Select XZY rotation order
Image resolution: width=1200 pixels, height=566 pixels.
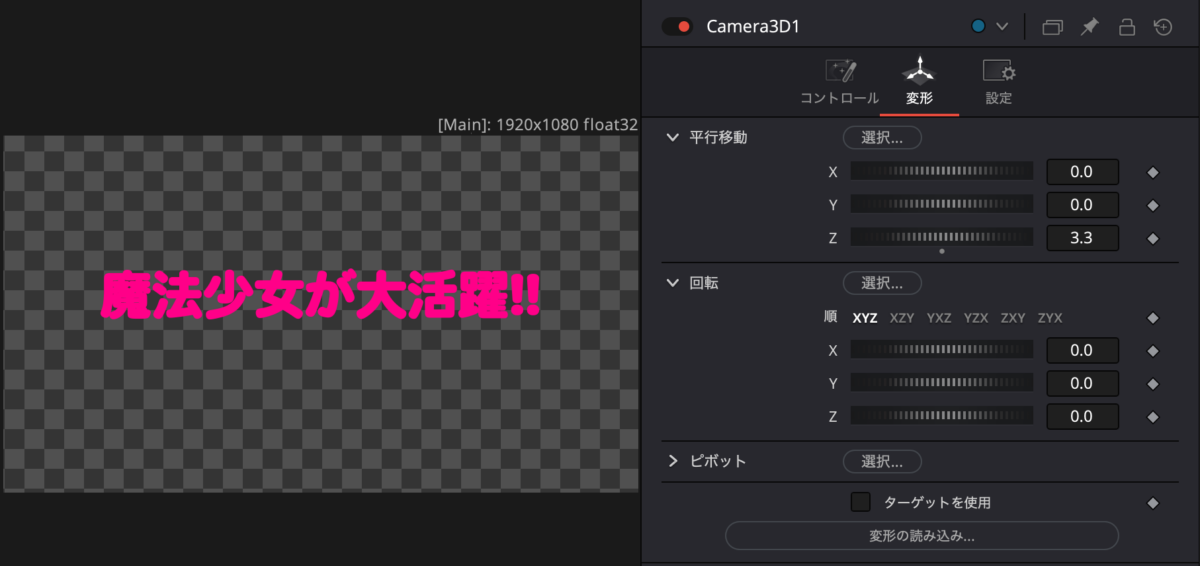pos(902,318)
